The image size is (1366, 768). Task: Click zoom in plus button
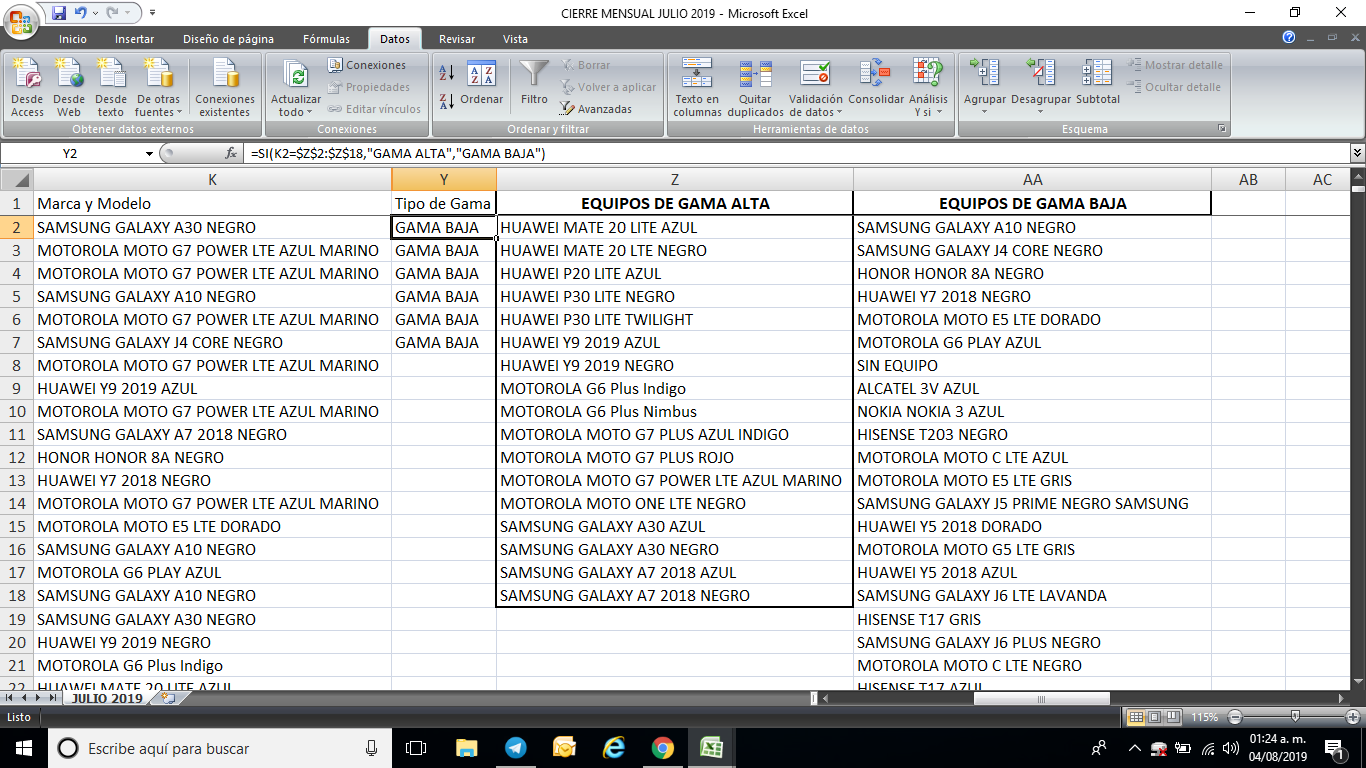point(1352,717)
